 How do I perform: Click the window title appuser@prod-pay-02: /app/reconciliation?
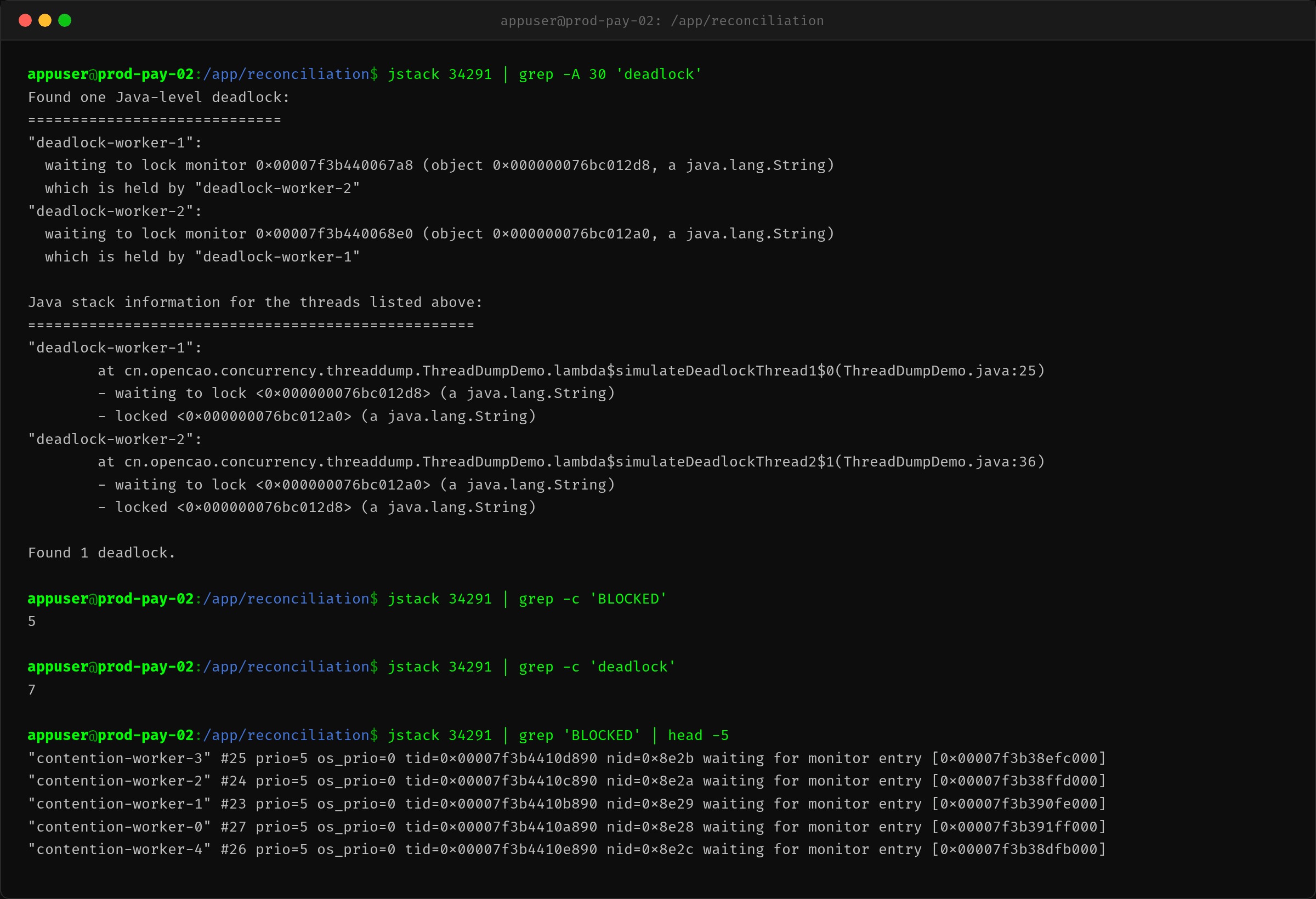point(662,21)
